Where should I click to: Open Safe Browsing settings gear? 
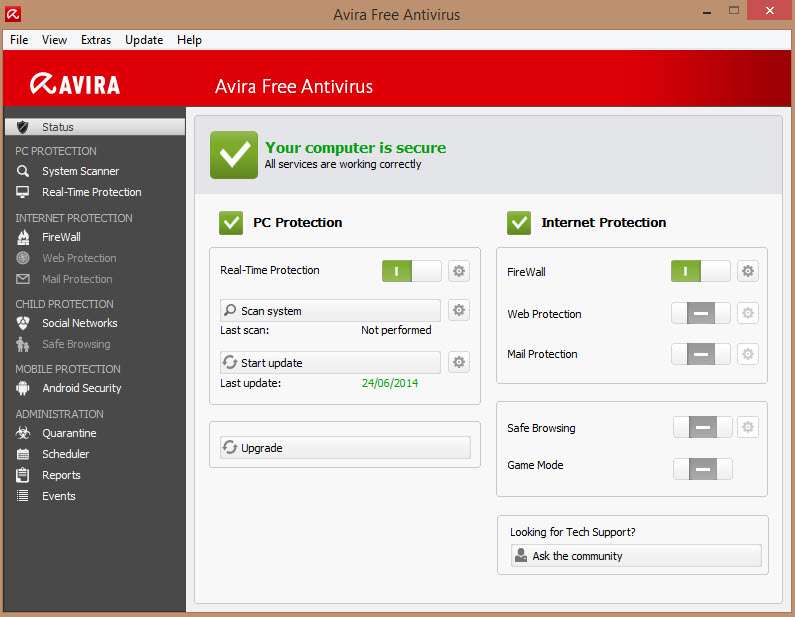click(x=748, y=427)
